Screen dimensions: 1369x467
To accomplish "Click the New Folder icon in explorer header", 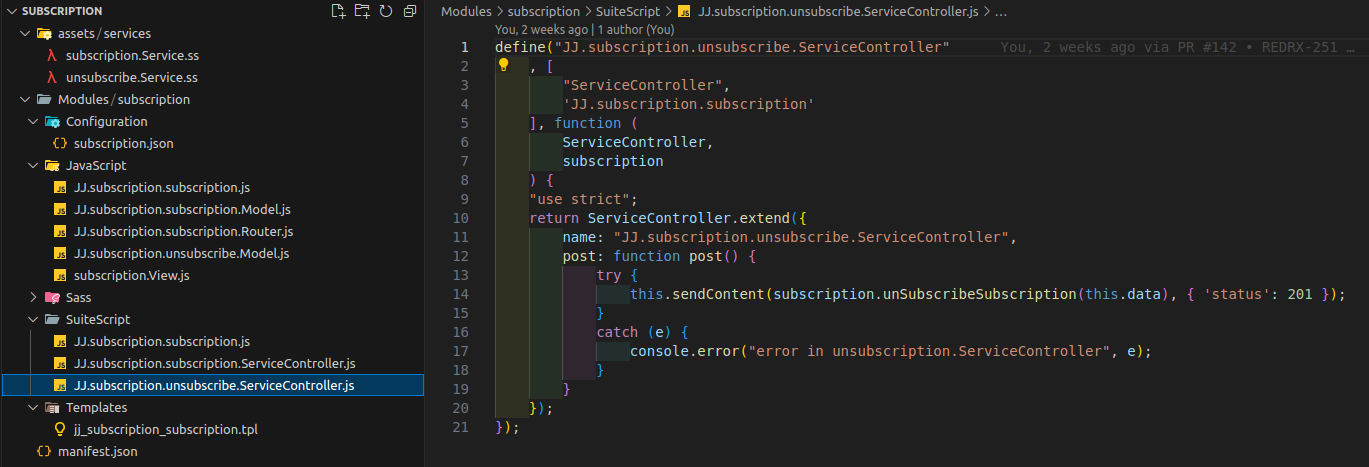I will (x=362, y=11).
